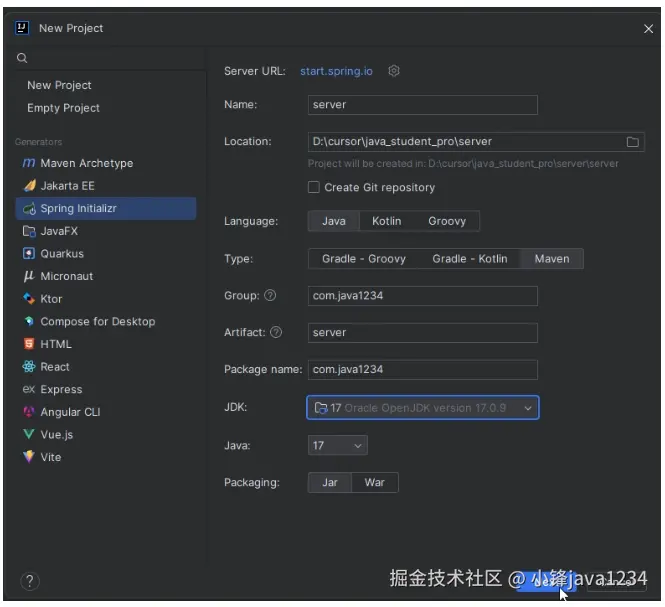Show help for Artifact field
This screenshot has width=665, height=607.
tap(276, 332)
